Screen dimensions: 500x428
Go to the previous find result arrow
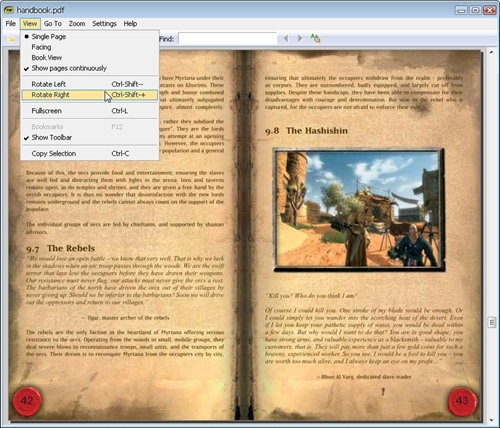pyautogui.click(x=286, y=39)
